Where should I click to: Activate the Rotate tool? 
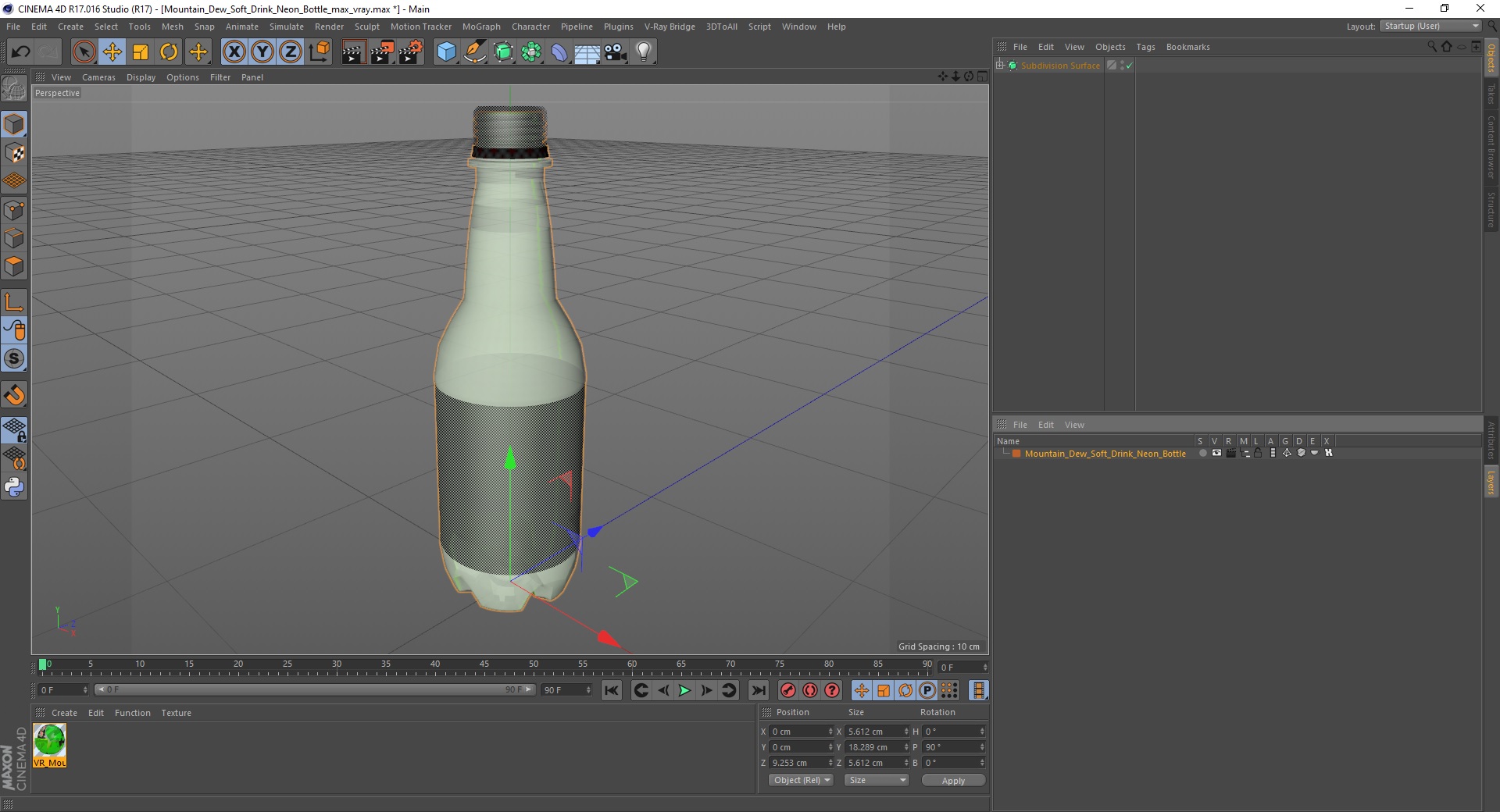169,52
